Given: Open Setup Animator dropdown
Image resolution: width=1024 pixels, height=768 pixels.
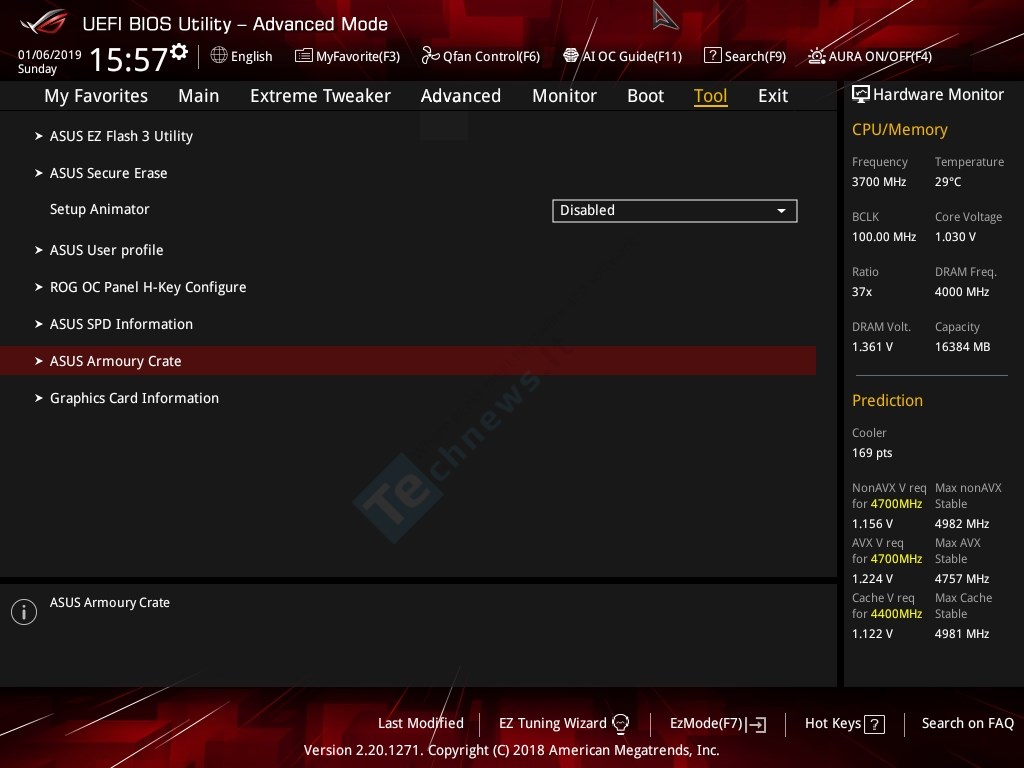Looking at the screenshot, I should coord(675,211).
